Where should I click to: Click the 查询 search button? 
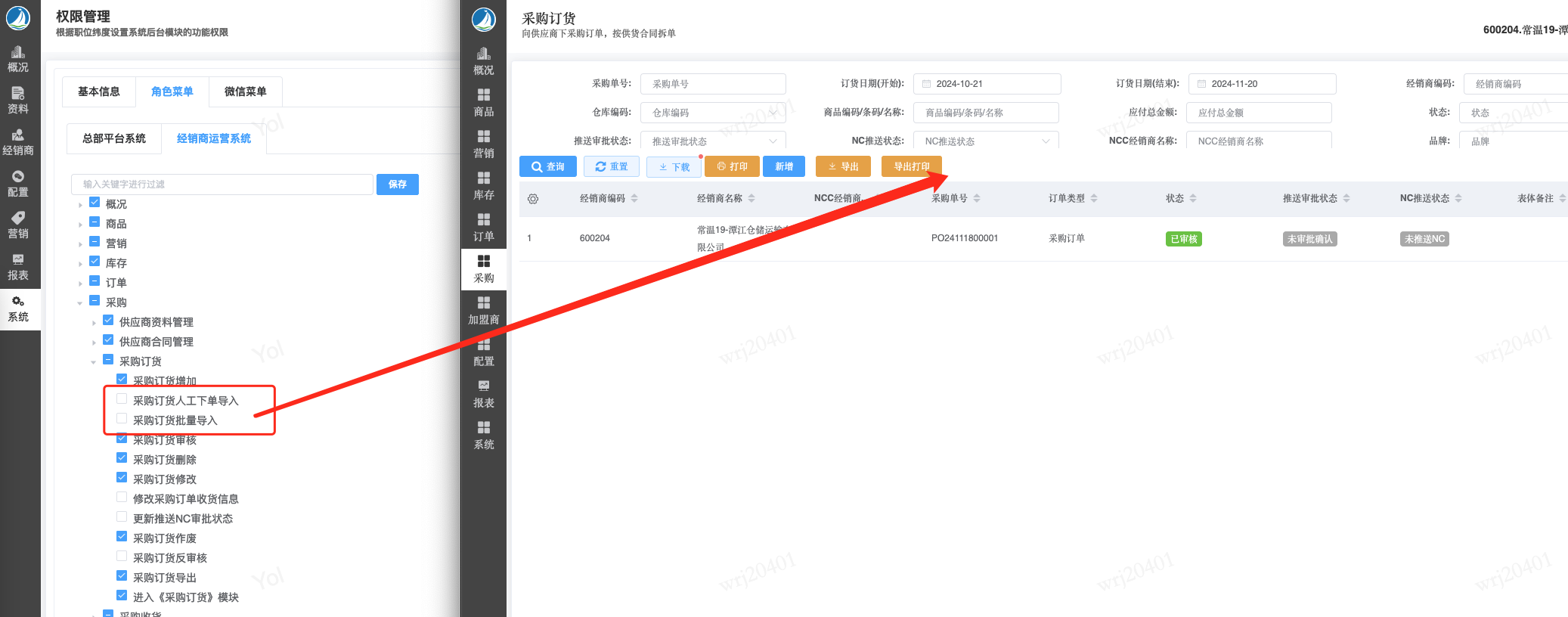click(548, 166)
